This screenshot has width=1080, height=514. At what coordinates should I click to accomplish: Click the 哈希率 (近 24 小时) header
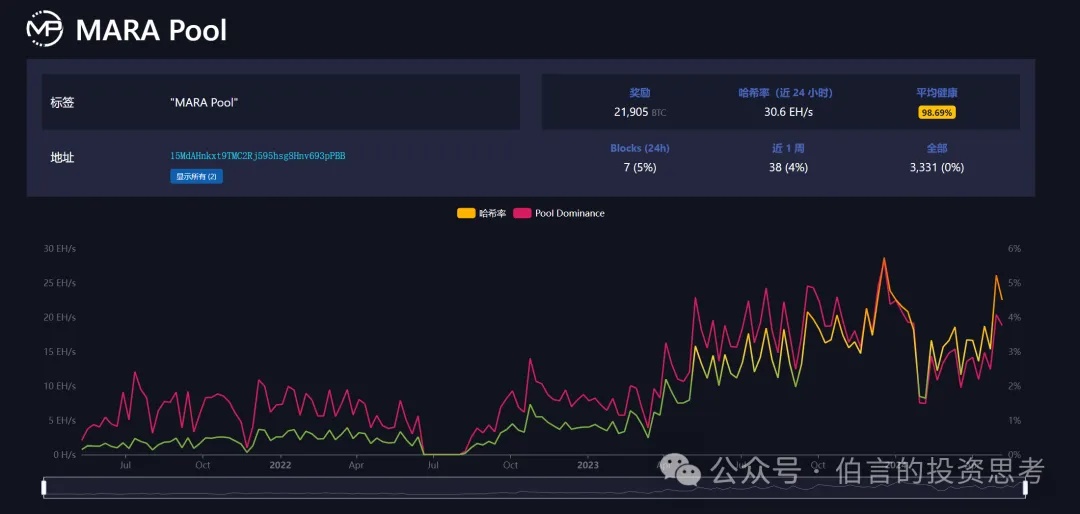[785, 93]
